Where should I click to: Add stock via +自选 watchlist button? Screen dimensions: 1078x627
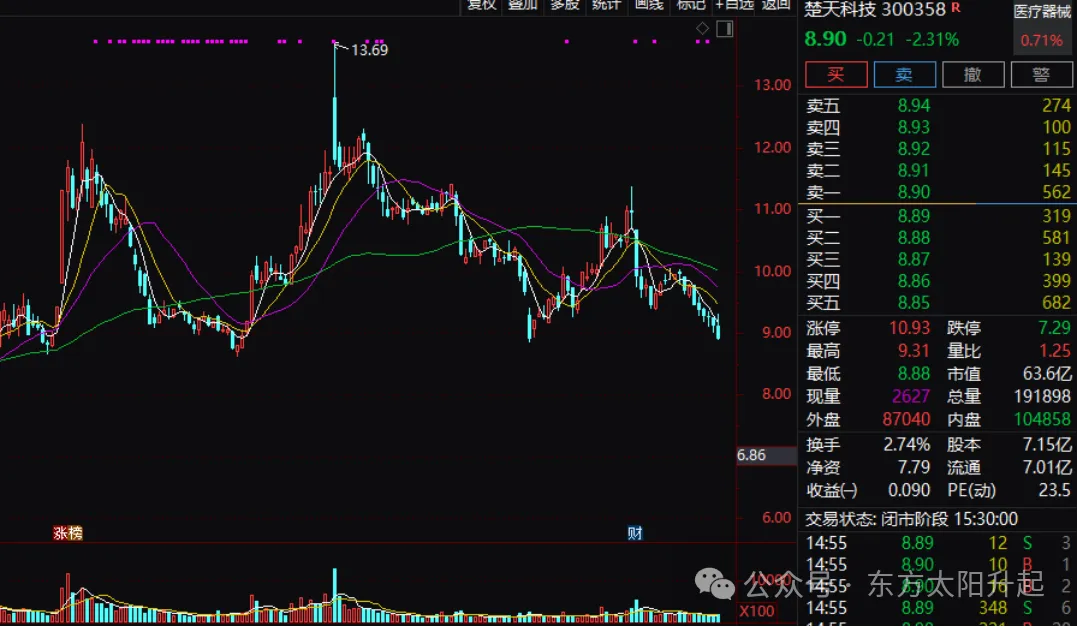[x=735, y=6]
